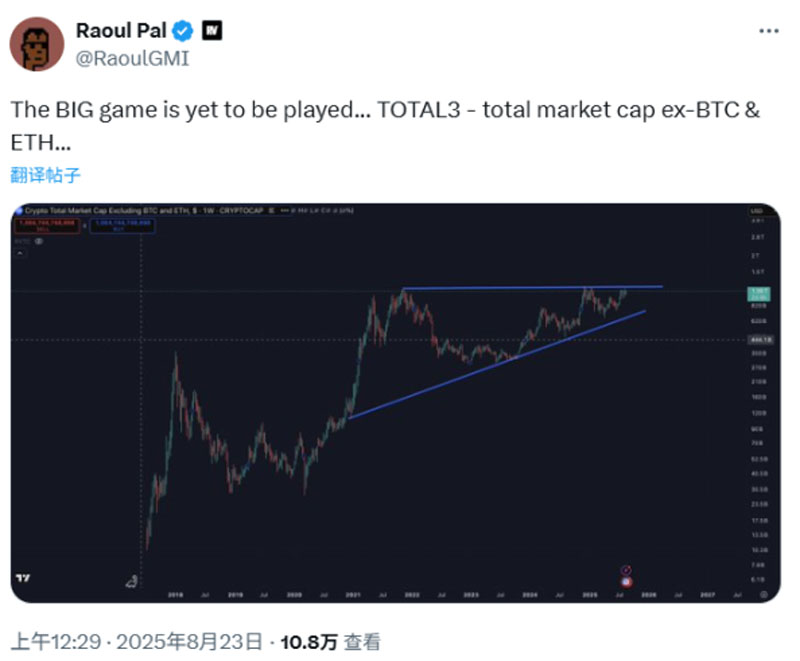Click the 翻译帖子 translate post link

click(45, 175)
